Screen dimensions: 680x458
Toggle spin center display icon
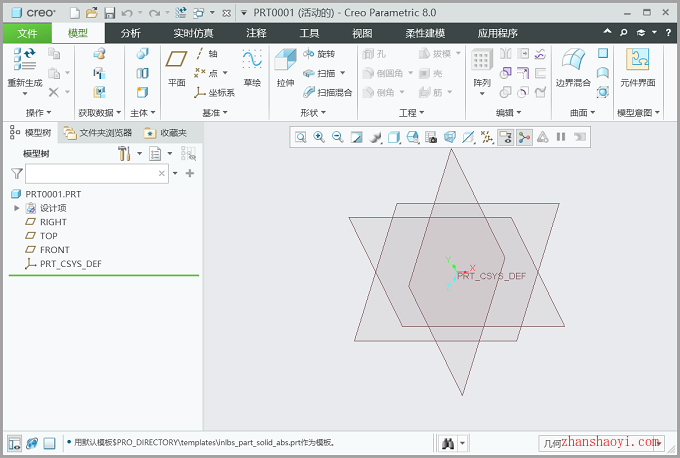coord(524,137)
